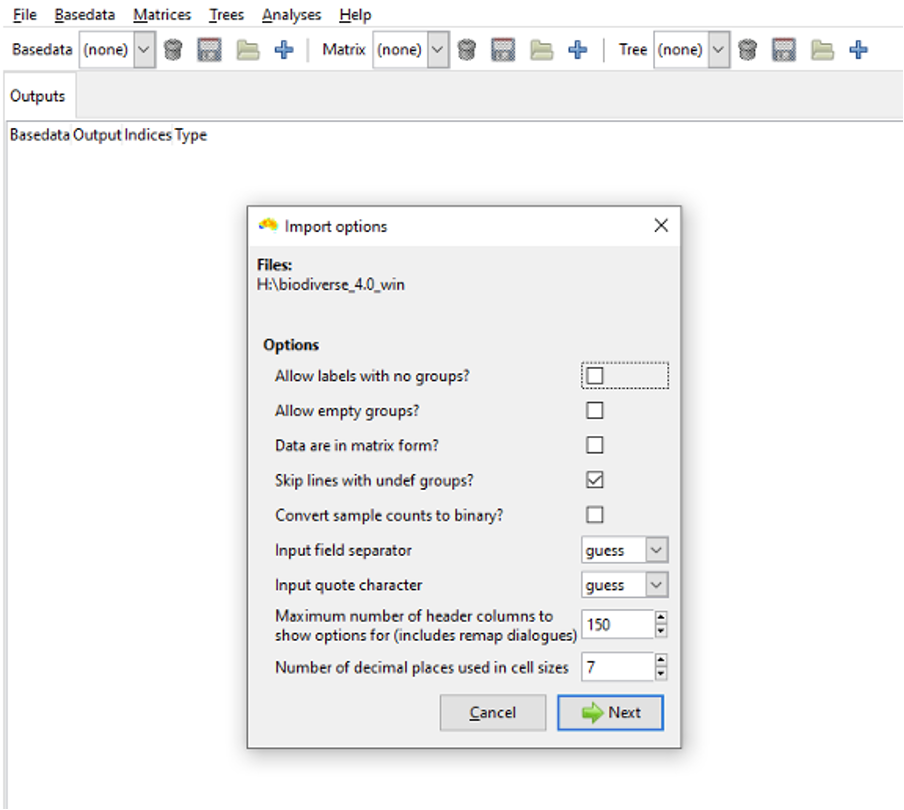Select the Outputs tab
The width and height of the screenshot is (904, 810).
click(x=38, y=96)
